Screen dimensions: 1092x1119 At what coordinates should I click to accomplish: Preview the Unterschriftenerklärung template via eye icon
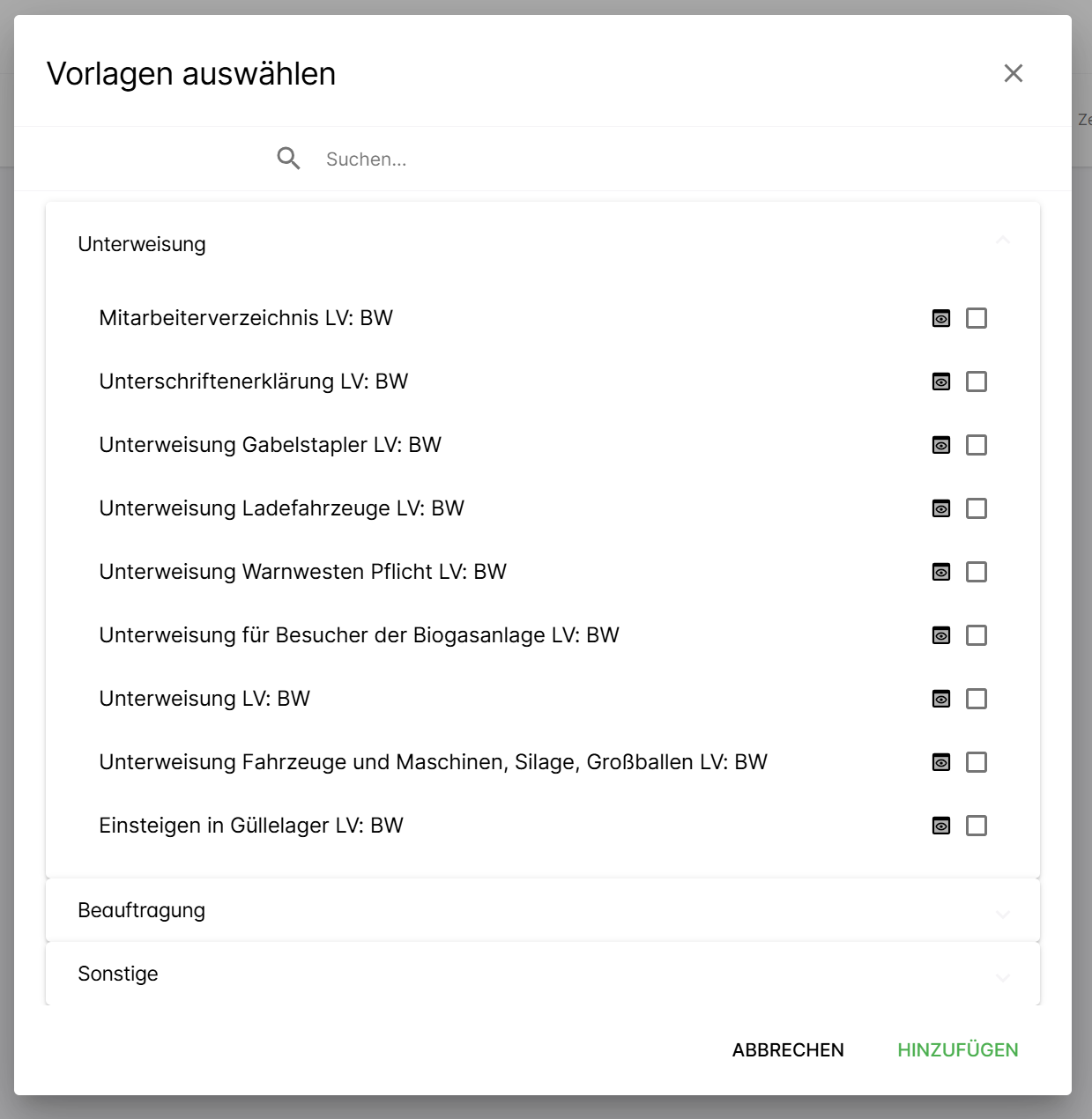[x=941, y=382]
